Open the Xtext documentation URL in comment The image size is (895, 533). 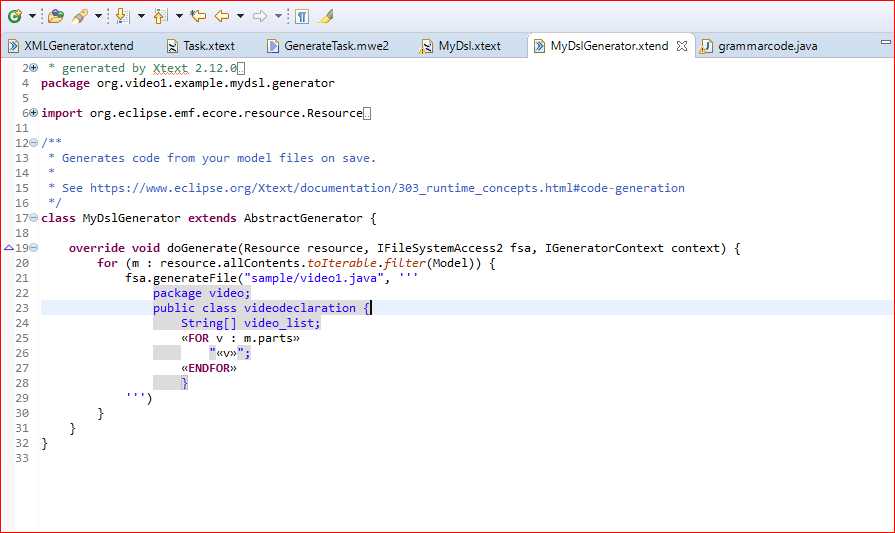(387, 188)
